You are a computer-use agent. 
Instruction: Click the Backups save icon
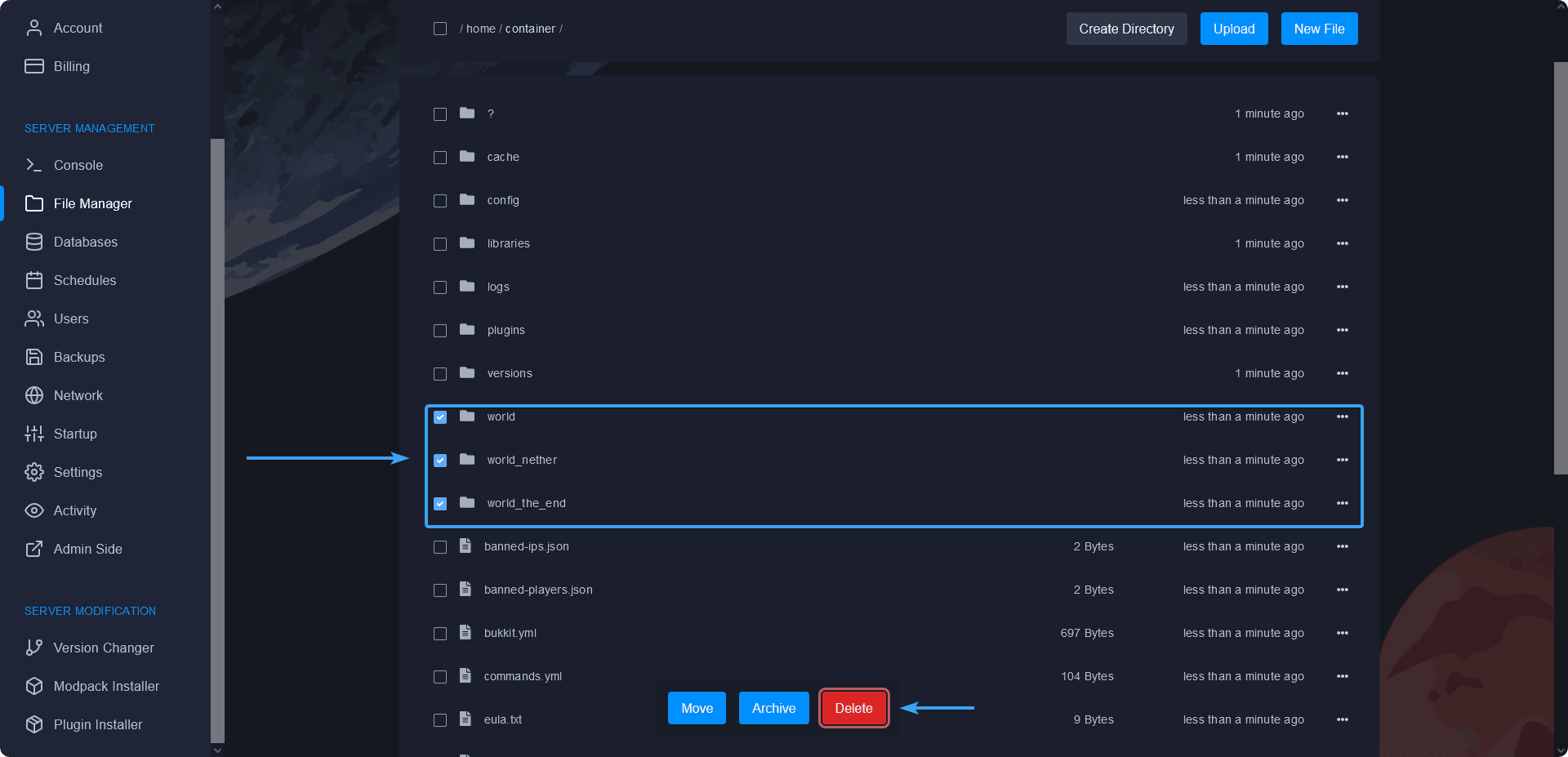point(33,357)
